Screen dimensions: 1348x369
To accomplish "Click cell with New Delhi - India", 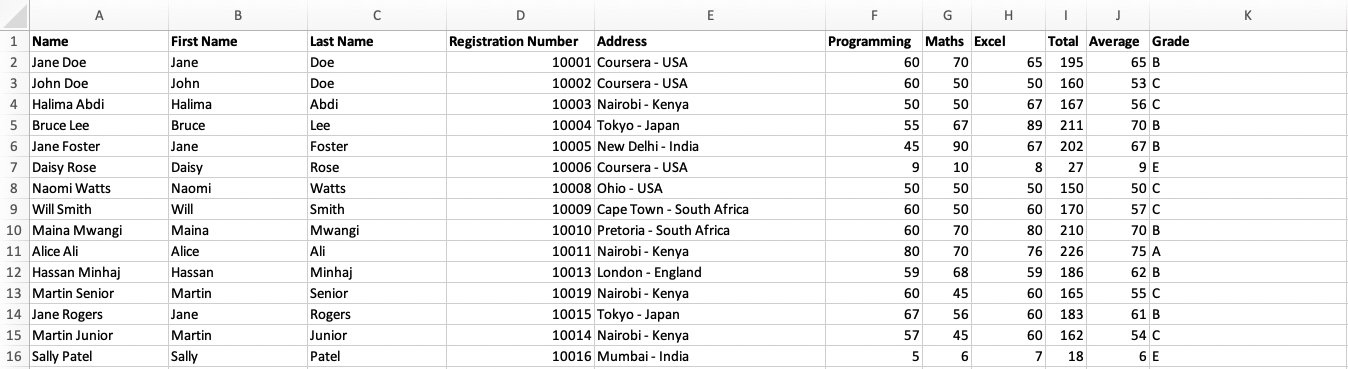I will [x=709, y=146].
